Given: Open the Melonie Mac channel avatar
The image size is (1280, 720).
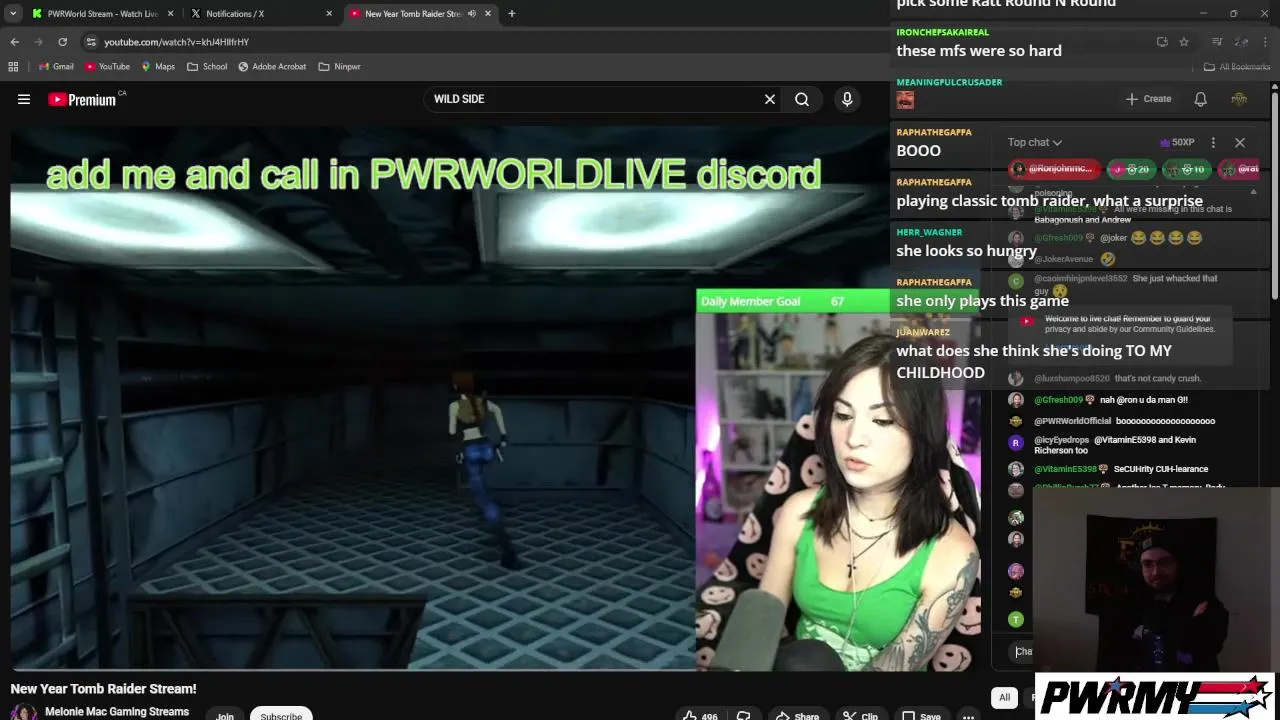Looking at the screenshot, I should coord(24,713).
